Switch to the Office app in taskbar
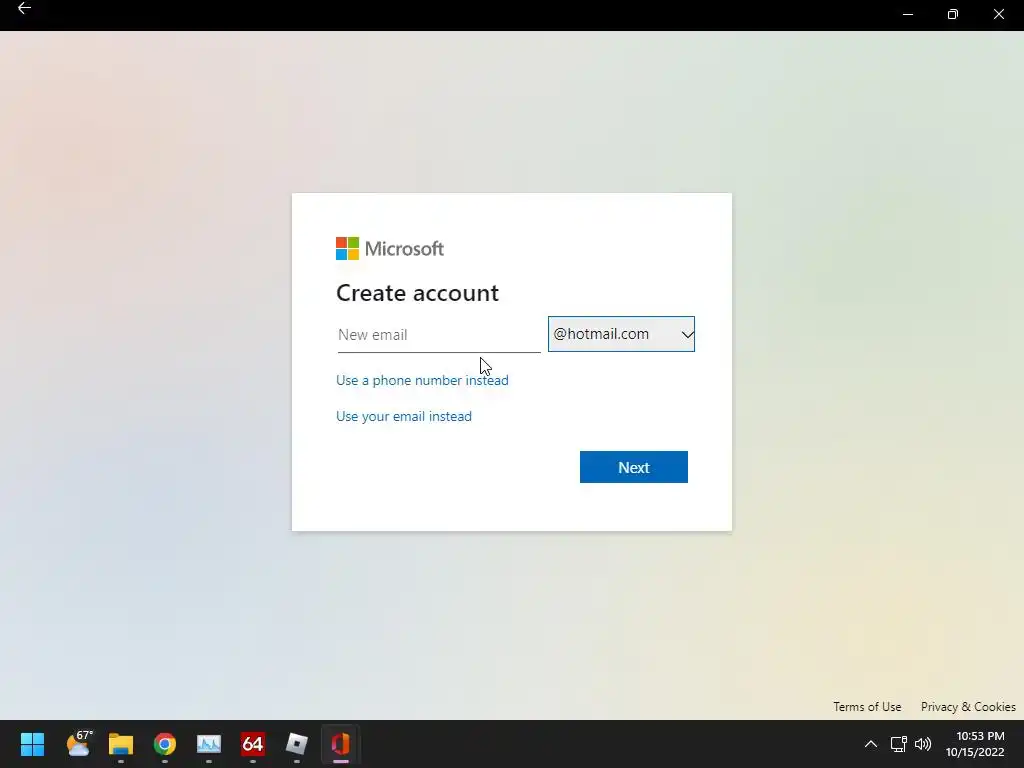This screenshot has height=768, width=1024. [341, 744]
